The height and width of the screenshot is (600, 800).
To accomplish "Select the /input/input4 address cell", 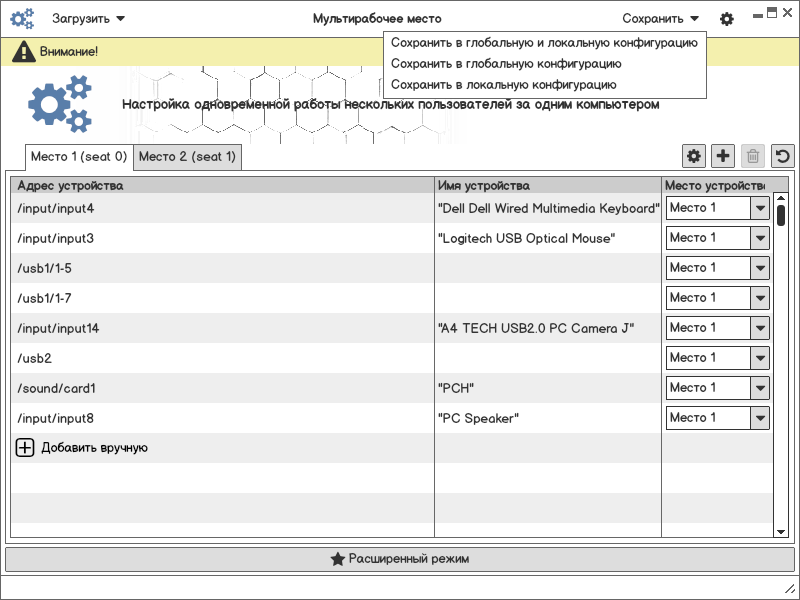I will (x=222, y=208).
